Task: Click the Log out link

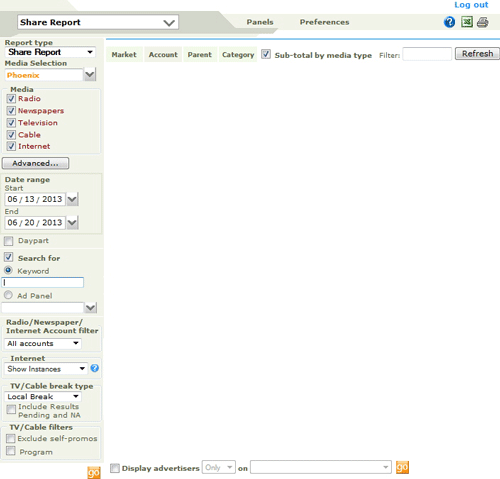Action: tap(471, 5)
